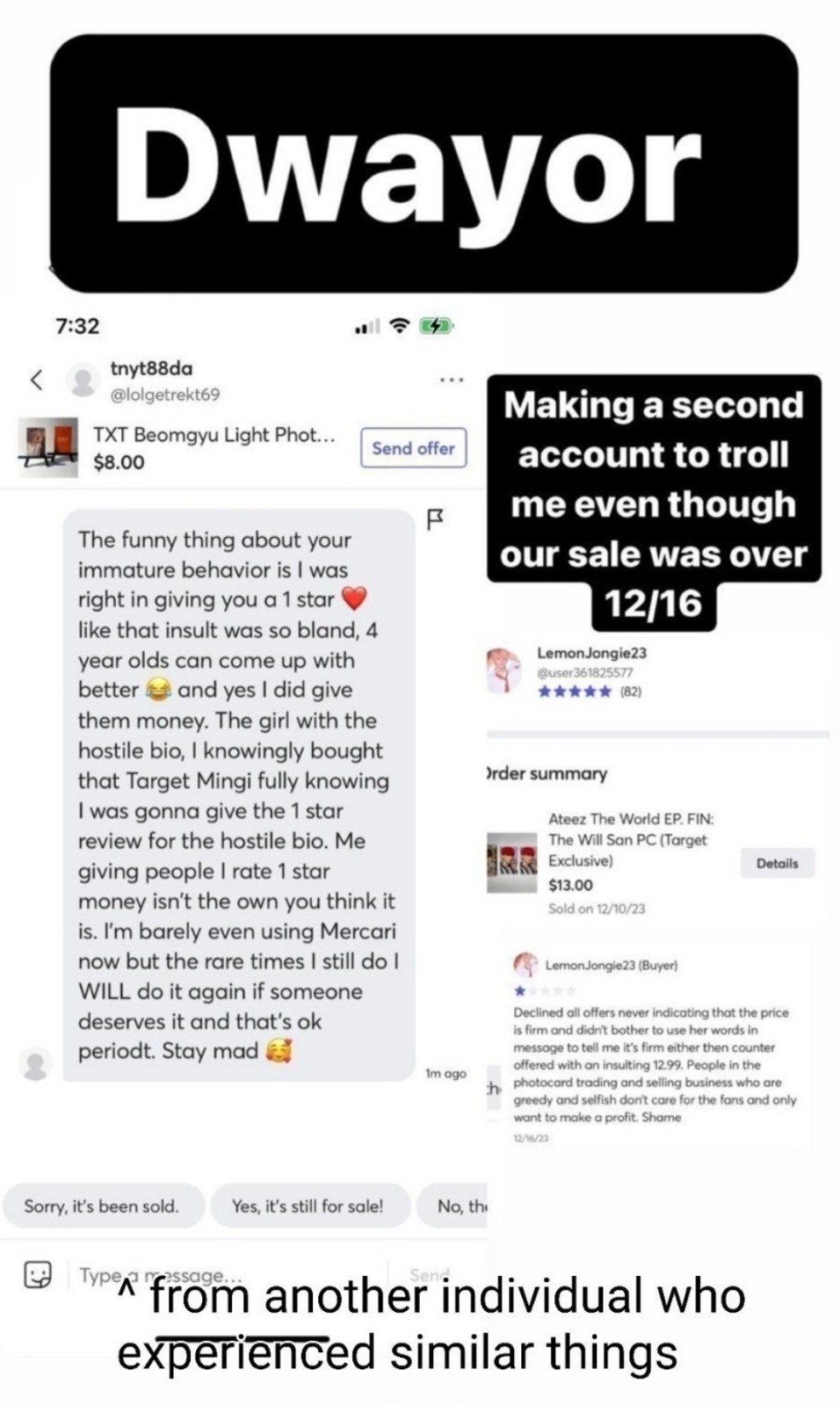Open the TXT Beomgyu Light Phot... listing title
Screen dimensions: 840x1406
click(x=214, y=435)
